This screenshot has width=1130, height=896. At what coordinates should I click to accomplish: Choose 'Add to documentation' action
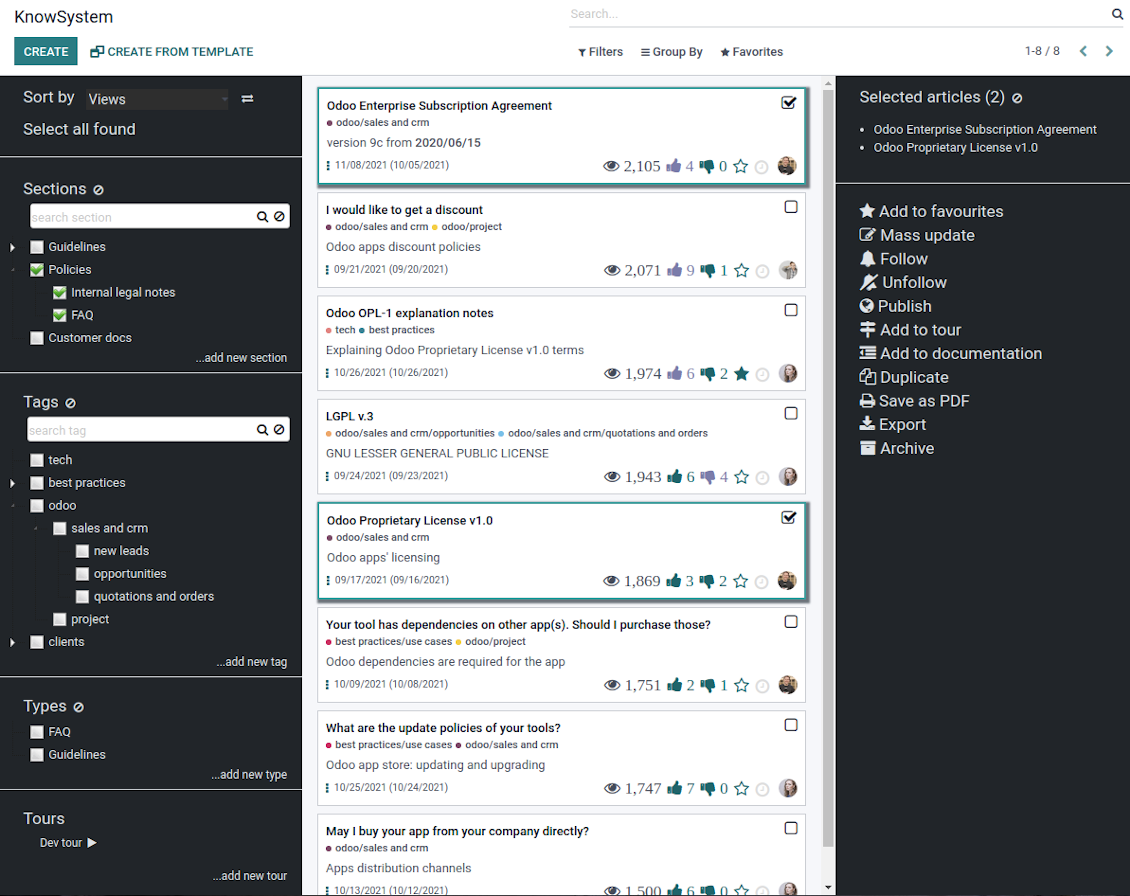[951, 353]
